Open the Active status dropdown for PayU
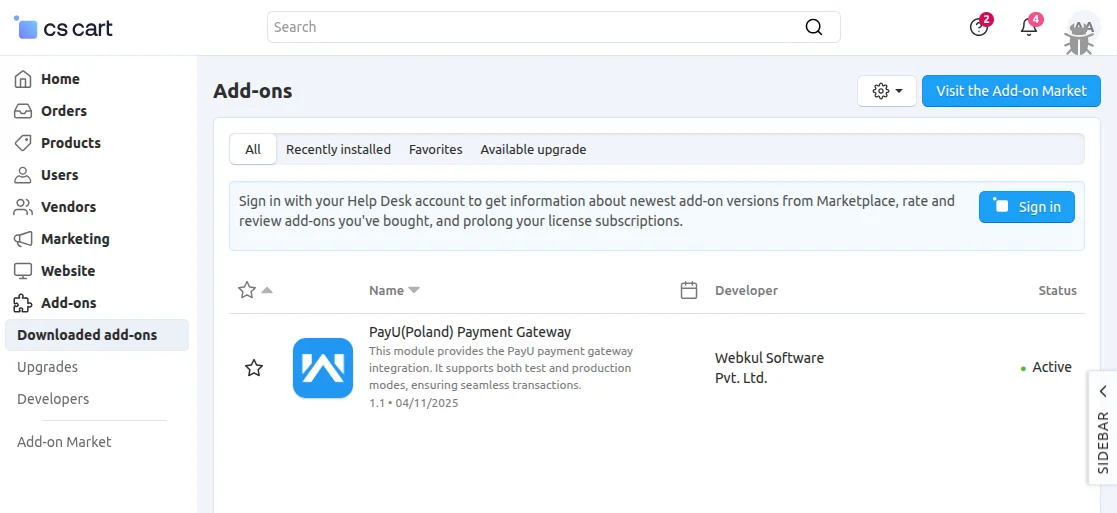The image size is (1117, 513). (1046, 368)
